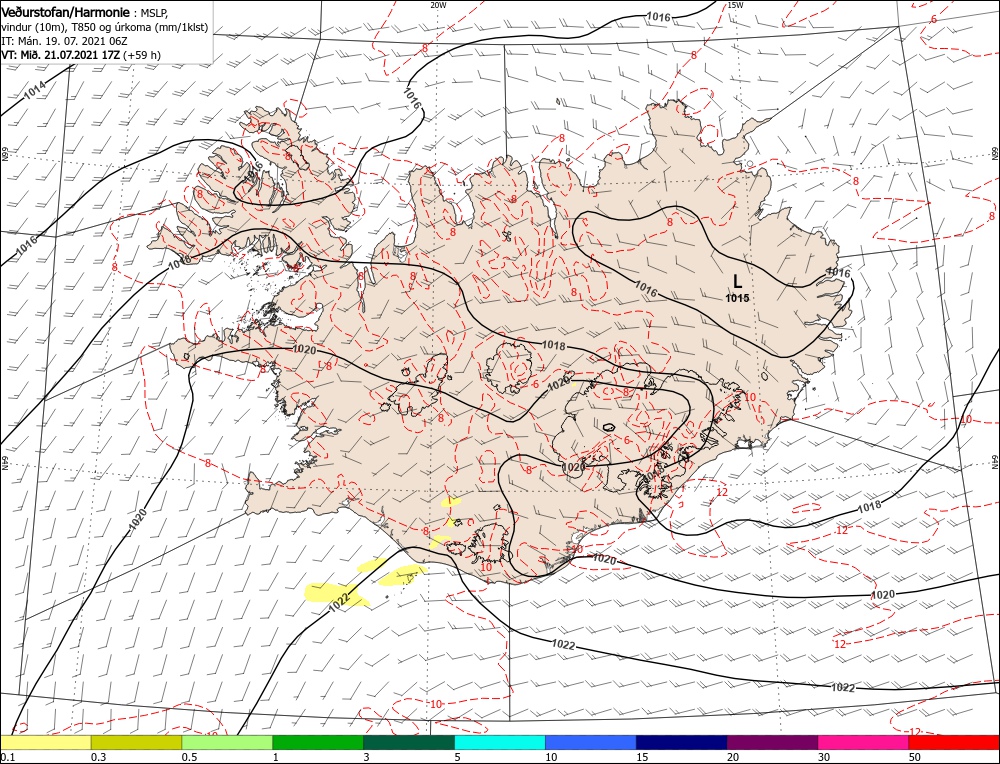This screenshot has height=764, width=1000.
Task: Click 'IT: Mán. 19. 07. 2021 06Z' line
Action: (65, 41)
